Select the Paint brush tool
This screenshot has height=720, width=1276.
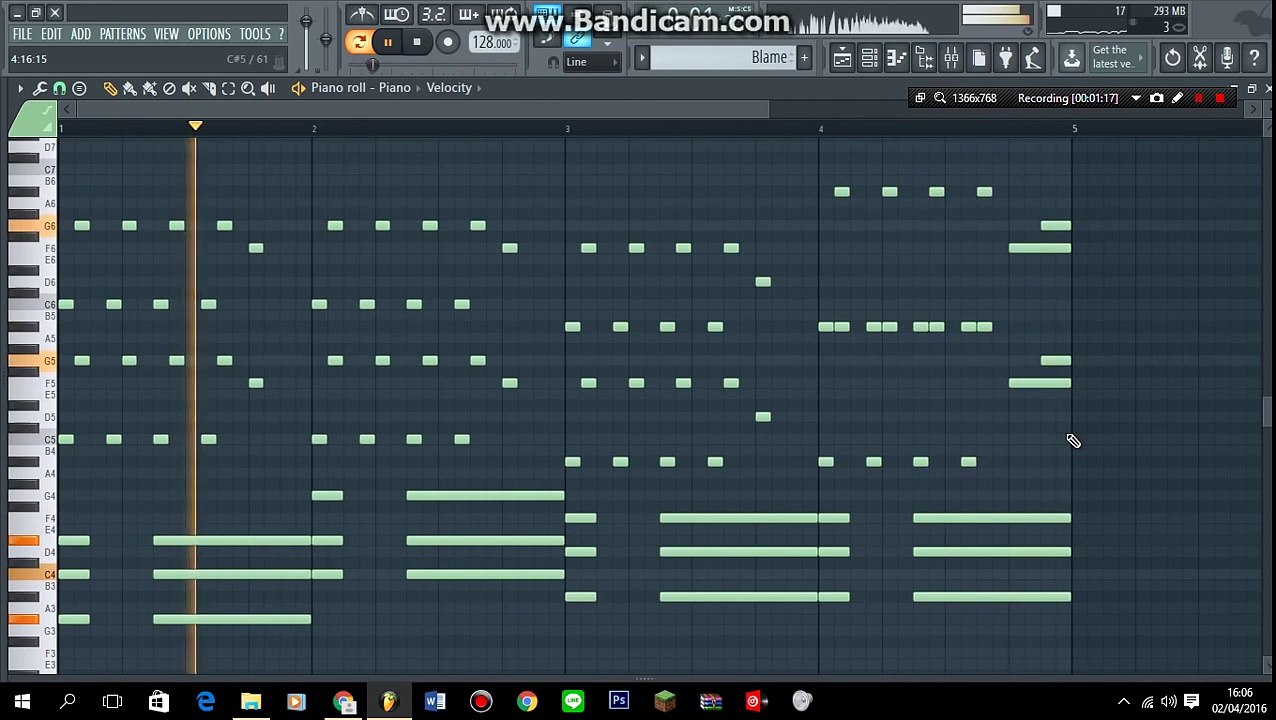(x=130, y=88)
